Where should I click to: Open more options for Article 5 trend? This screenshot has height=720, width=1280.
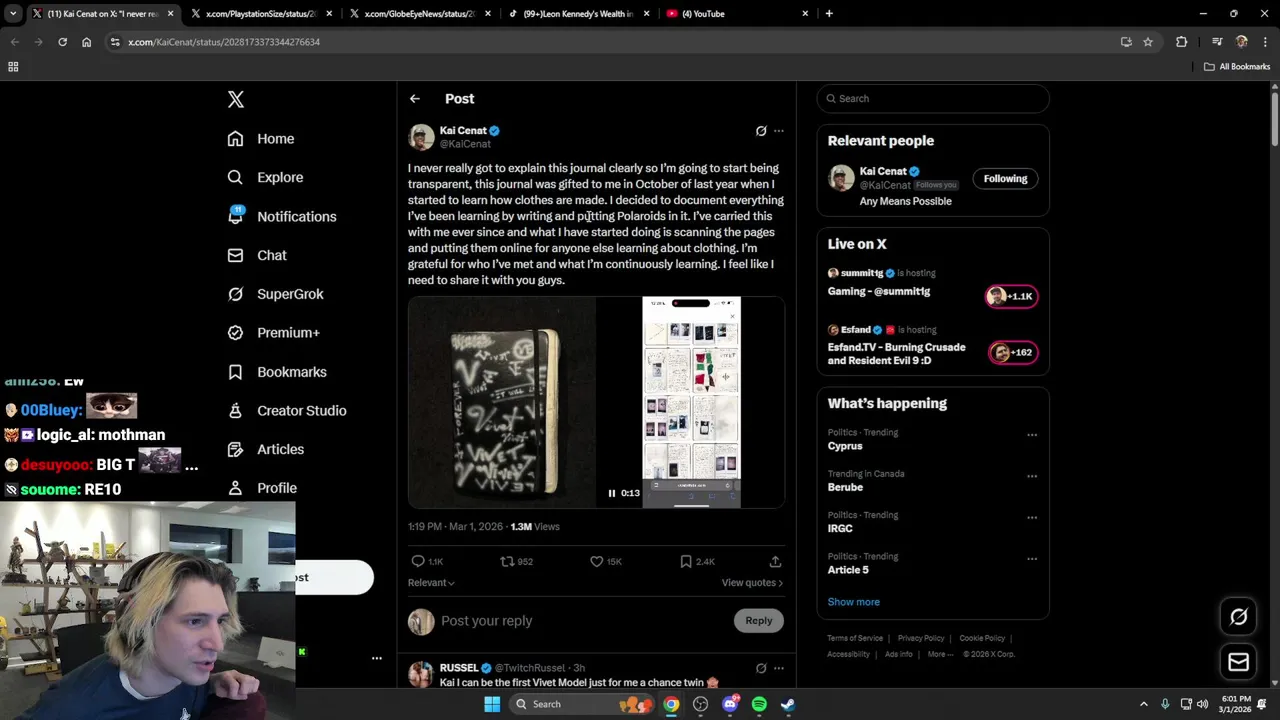click(x=1032, y=559)
